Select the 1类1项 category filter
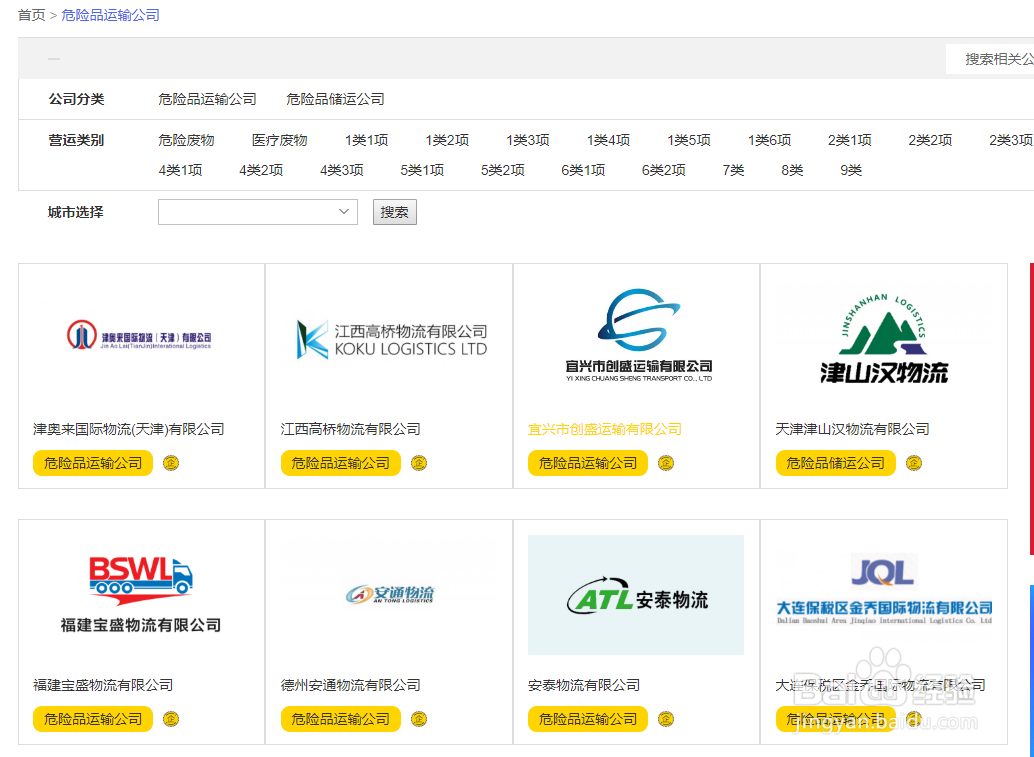The image size is (1034, 757). click(367, 140)
